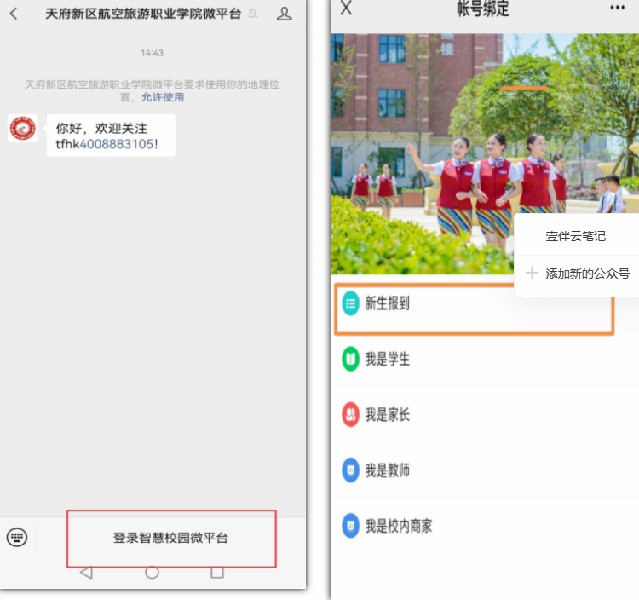Select 我是校内商家 option
This screenshot has height=600, width=639.
(398, 525)
